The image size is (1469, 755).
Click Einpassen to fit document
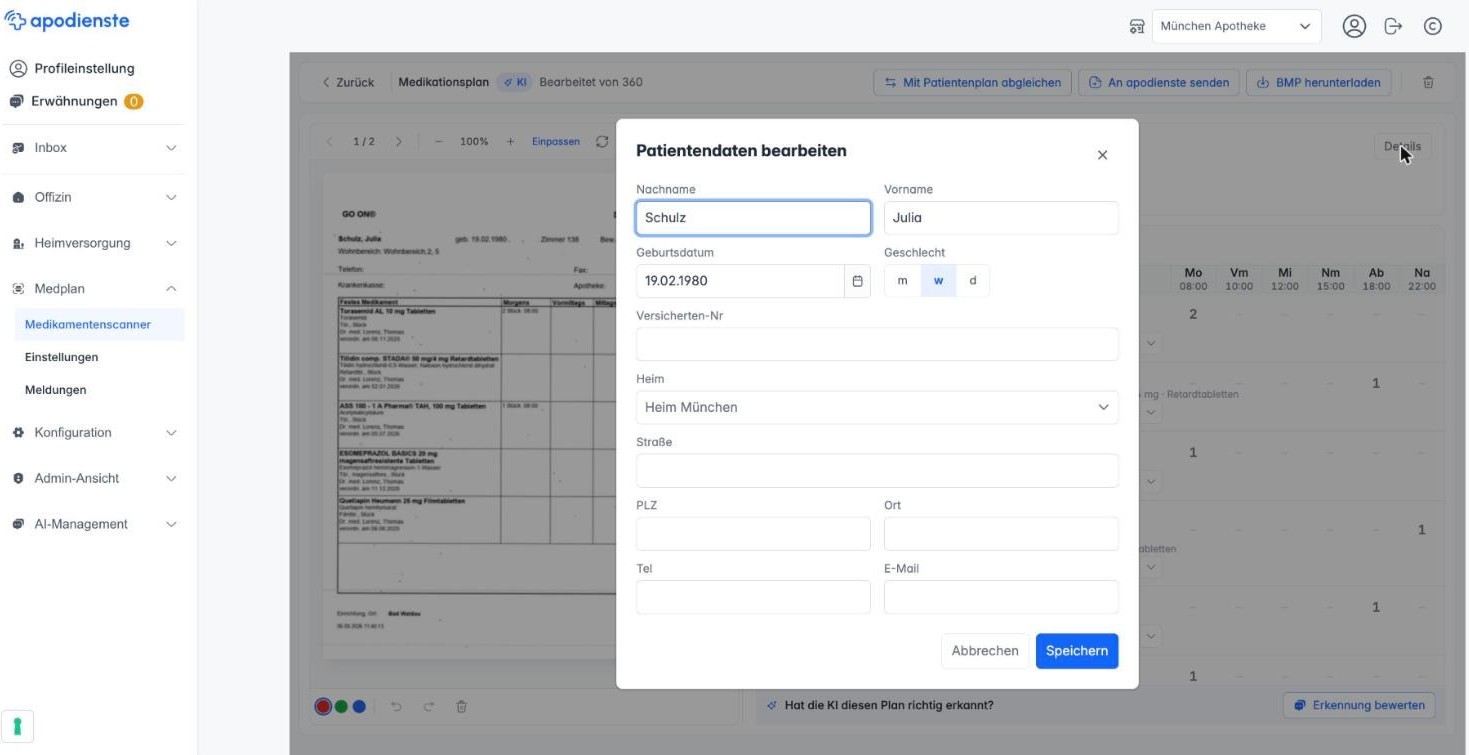(x=556, y=142)
